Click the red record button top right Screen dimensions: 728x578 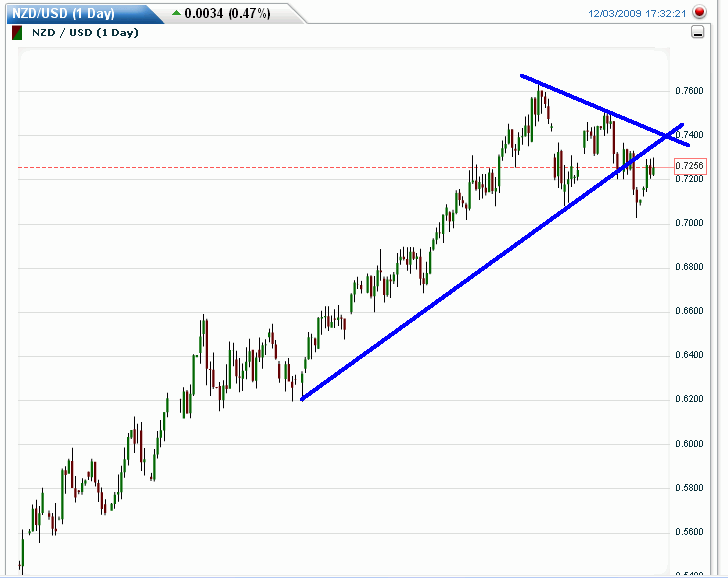(699, 12)
